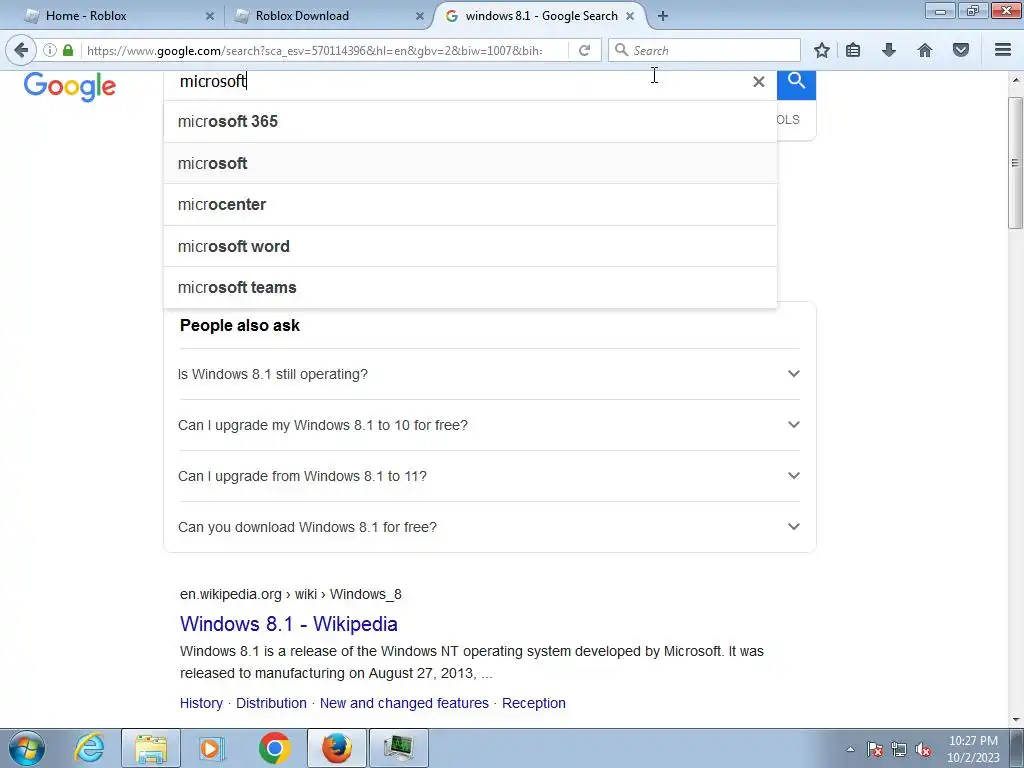Choose the microsoft 365 suggestion
The width and height of the screenshot is (1024, 768).
tap(470, 121)
